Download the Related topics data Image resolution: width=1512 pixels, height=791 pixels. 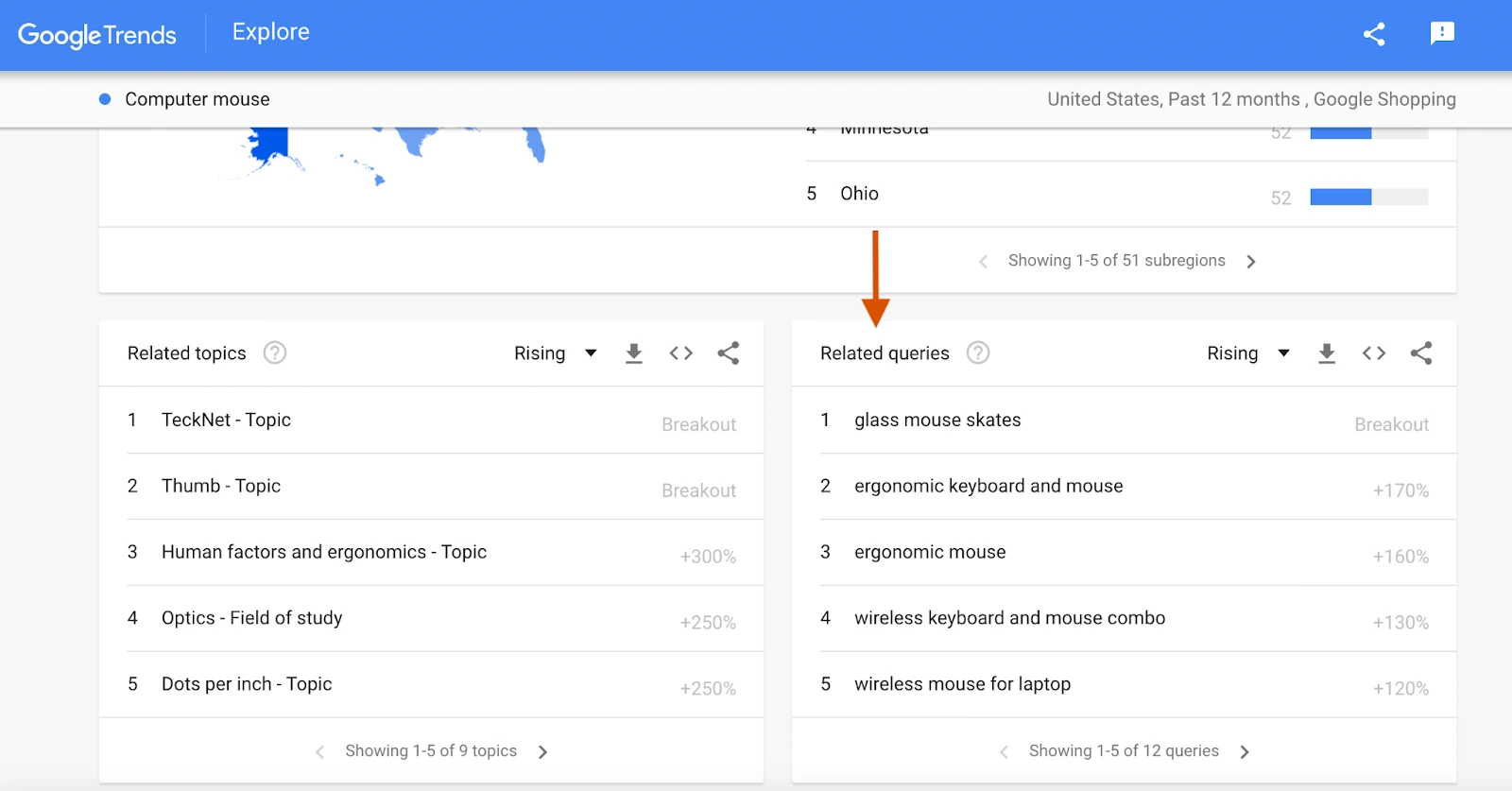point(634,353)
